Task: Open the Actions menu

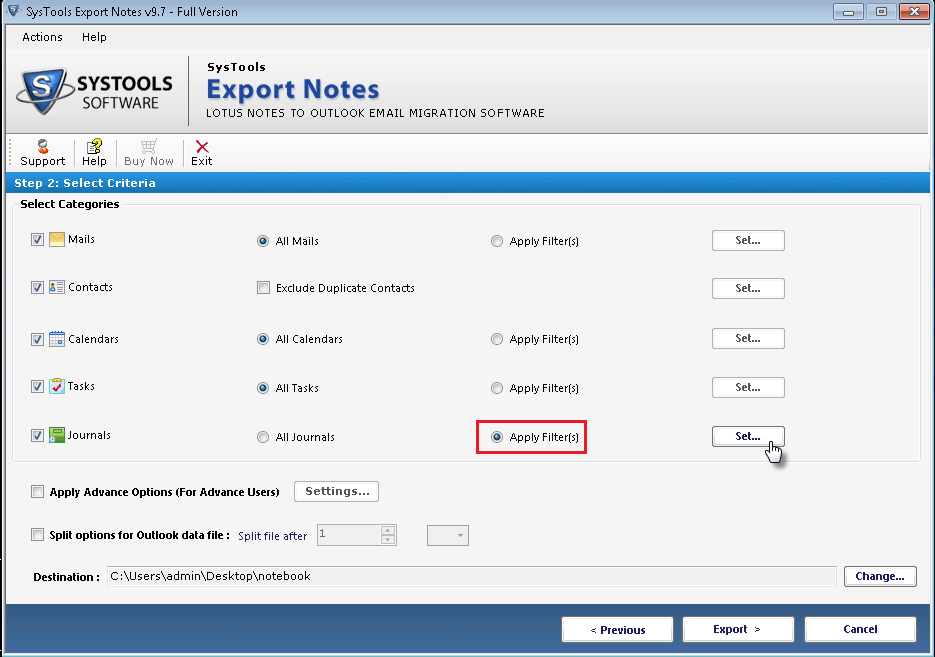Action: (x=42, y=37)
